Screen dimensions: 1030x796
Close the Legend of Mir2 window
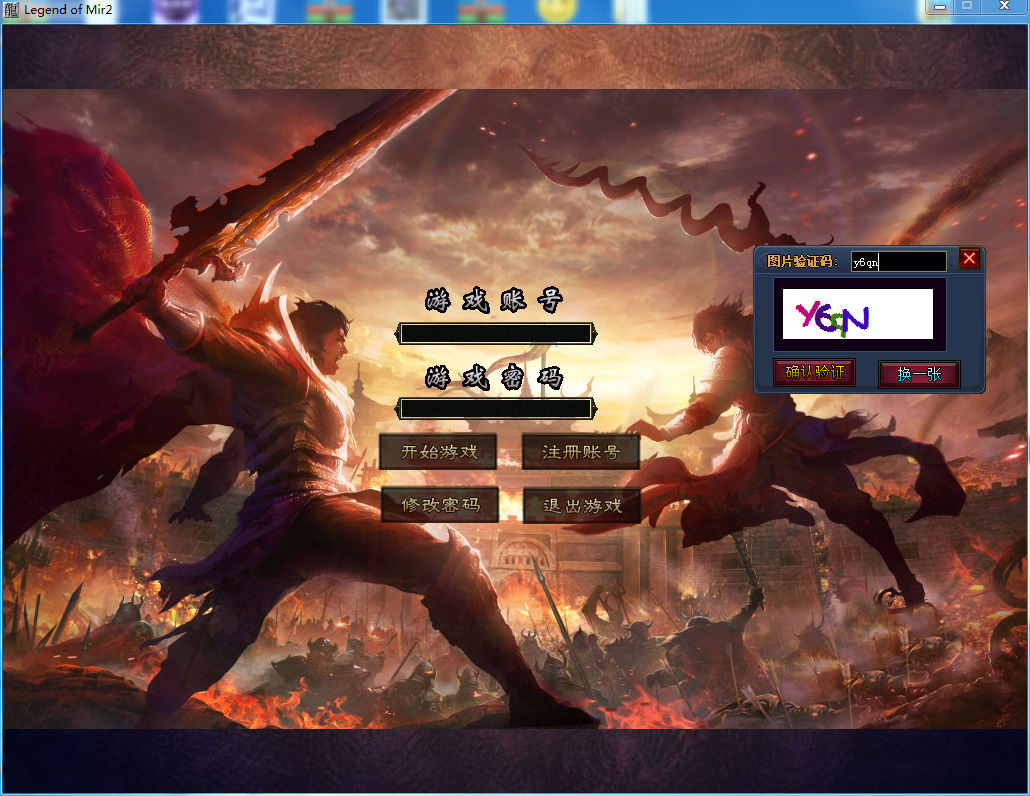[1004, 7]
